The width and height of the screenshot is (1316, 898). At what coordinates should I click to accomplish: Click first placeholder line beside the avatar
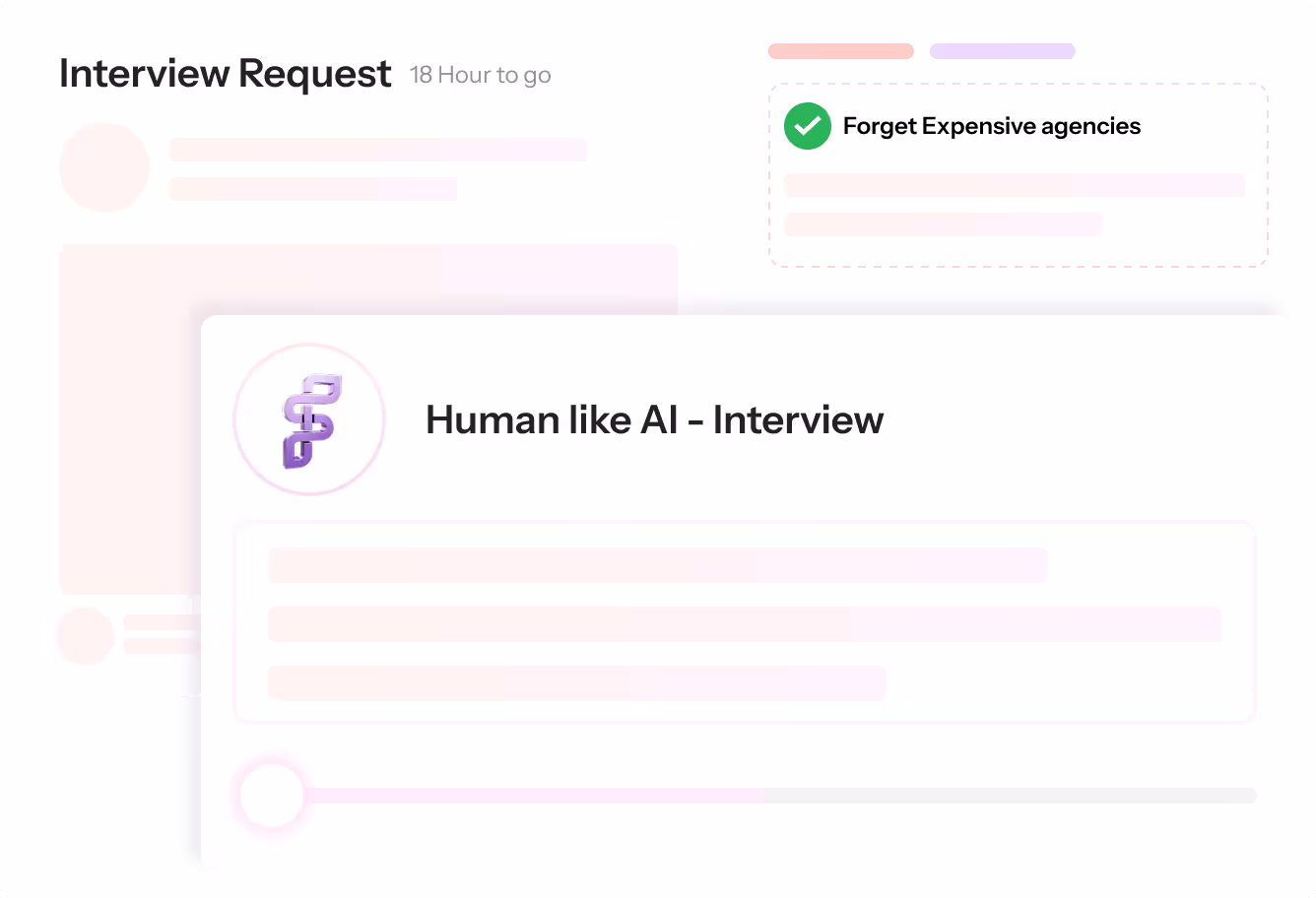pyautogui.click(x=378, y=150)
